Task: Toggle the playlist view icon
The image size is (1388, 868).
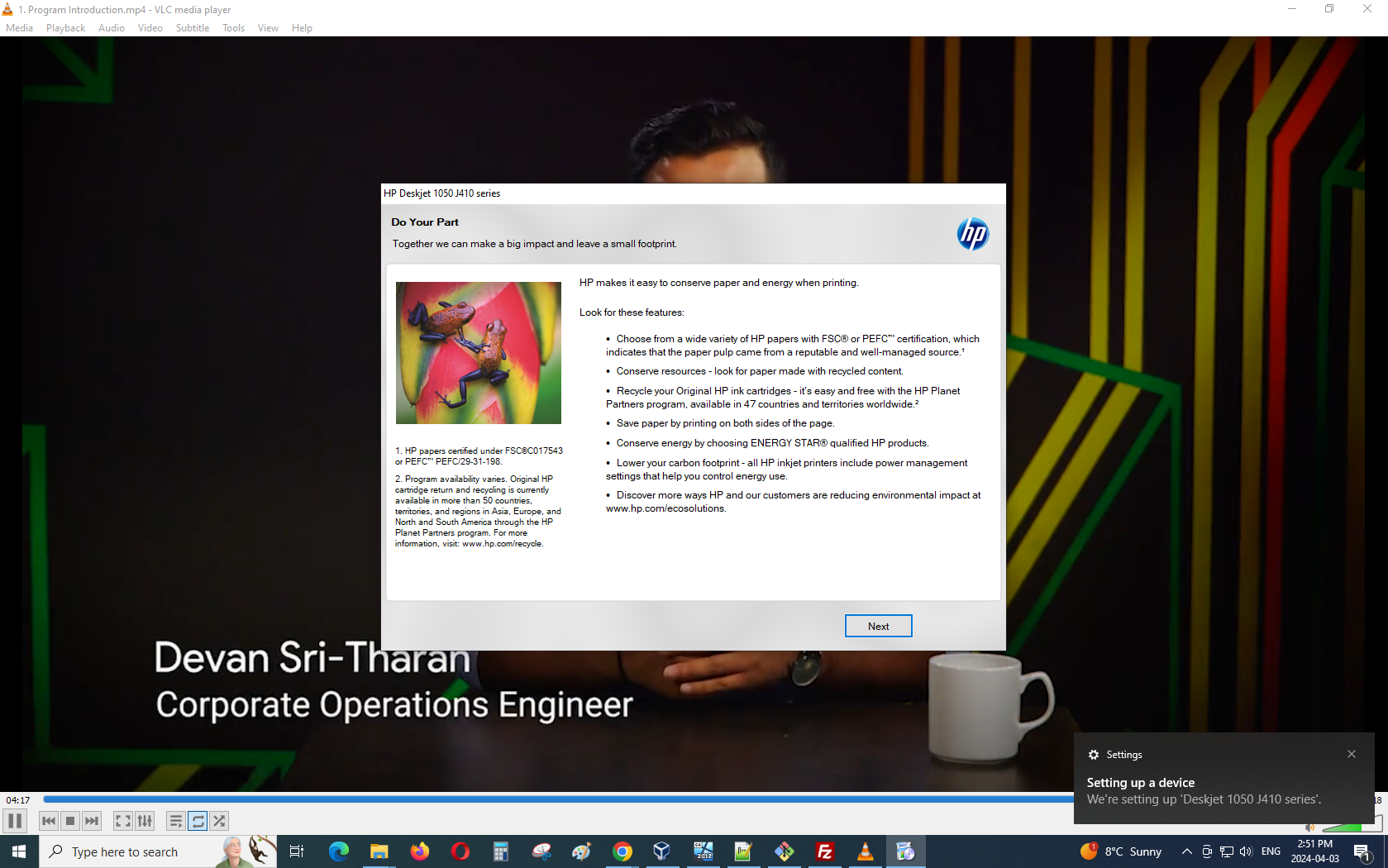Action: coord(175,821)
